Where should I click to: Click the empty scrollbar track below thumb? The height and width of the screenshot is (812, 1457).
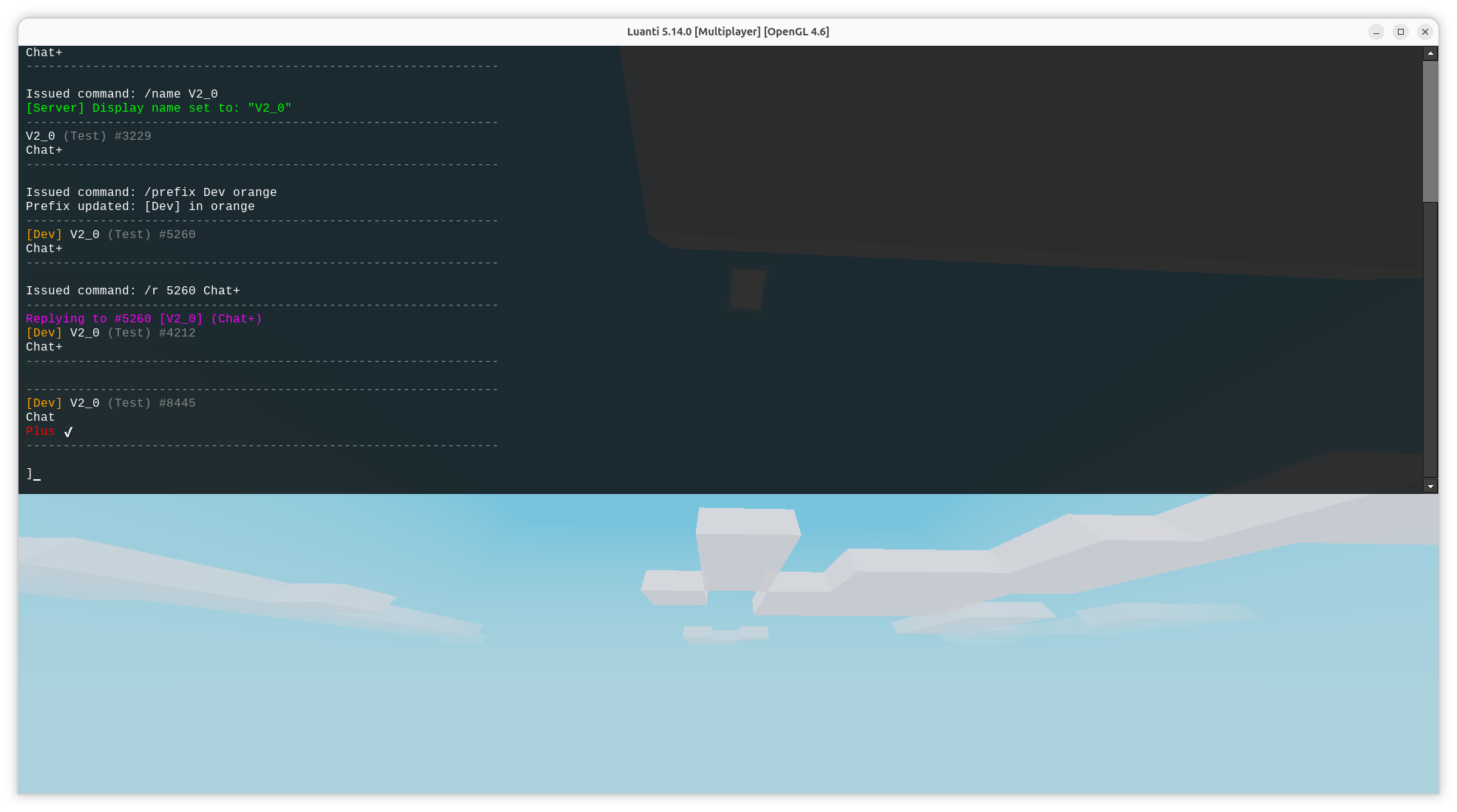coord(1430,340)
